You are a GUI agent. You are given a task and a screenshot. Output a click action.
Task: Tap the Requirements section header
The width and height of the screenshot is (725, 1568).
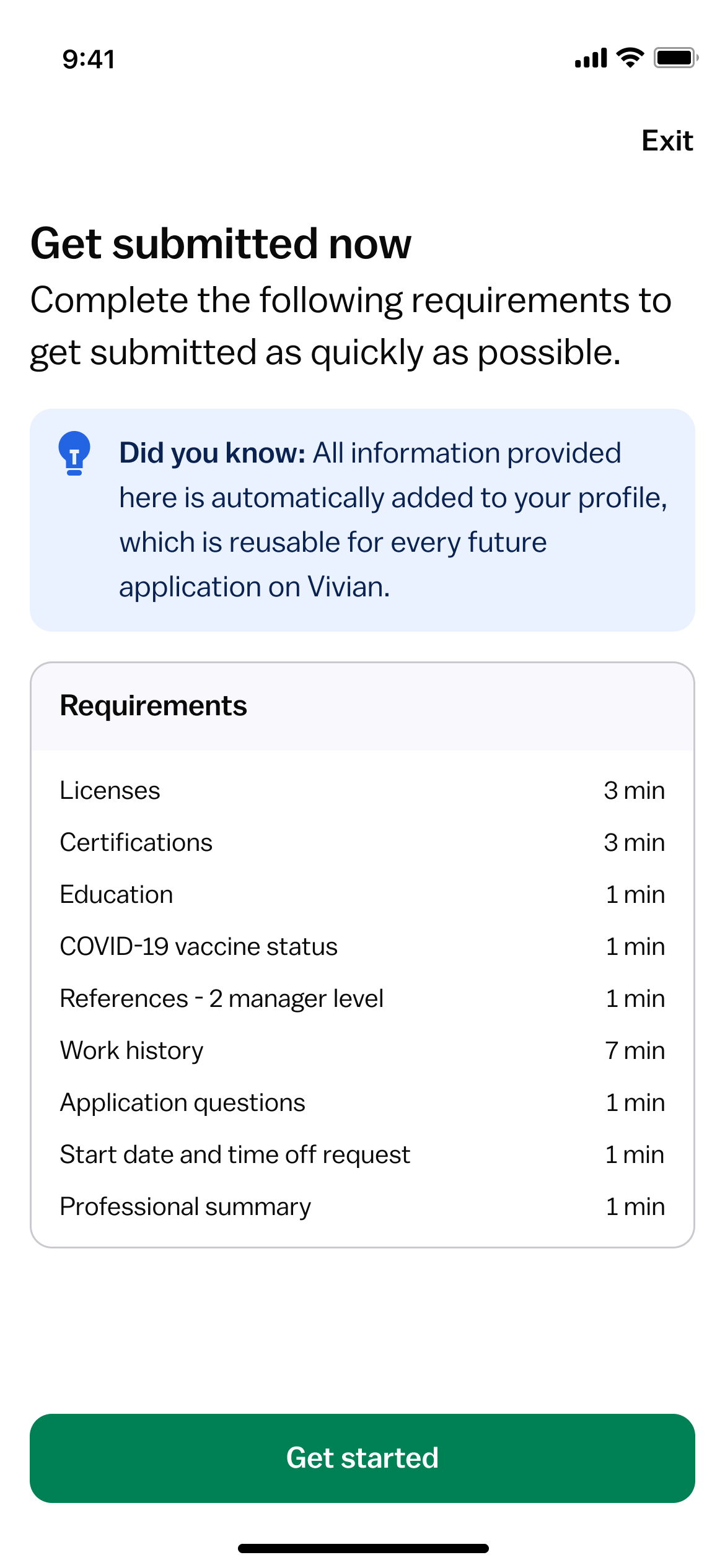point(153,706)
